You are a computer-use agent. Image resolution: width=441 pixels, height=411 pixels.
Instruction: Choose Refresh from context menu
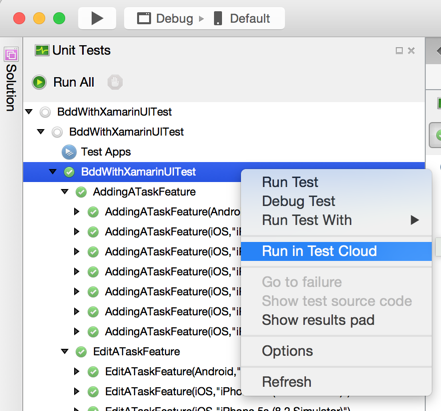[x=336, y=382]
